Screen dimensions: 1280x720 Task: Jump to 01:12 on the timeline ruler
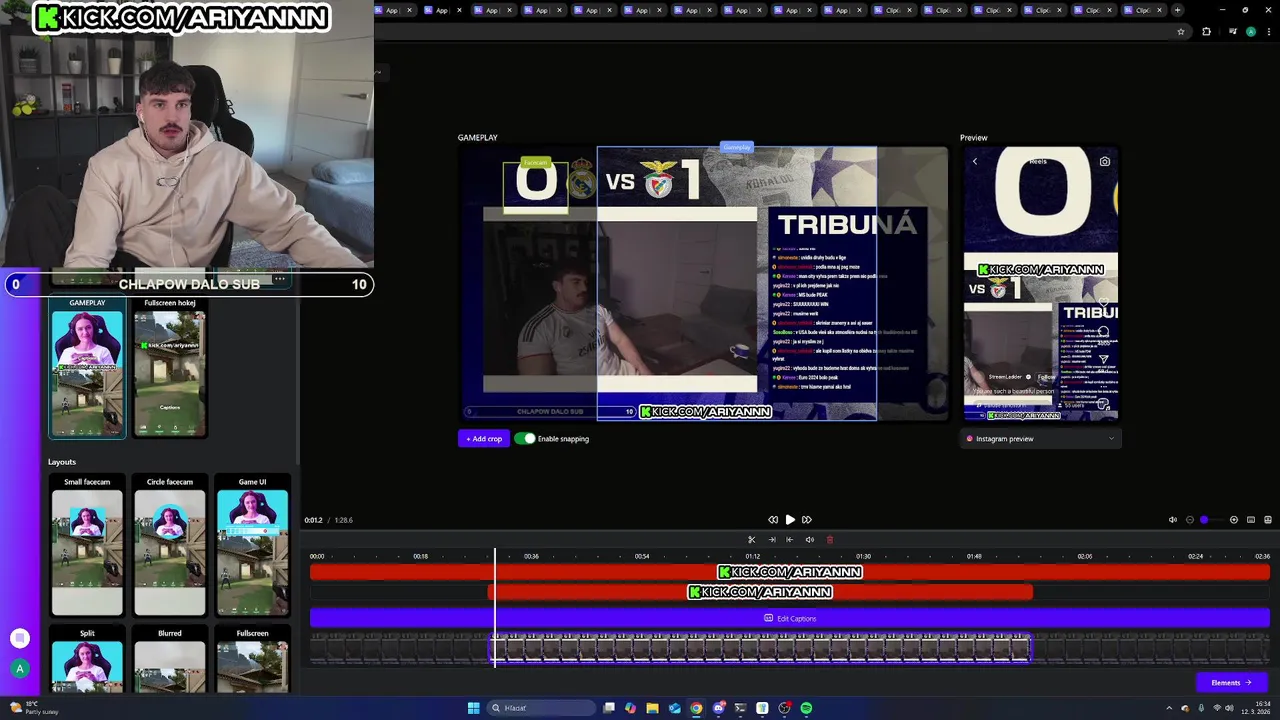click(752, 556)
